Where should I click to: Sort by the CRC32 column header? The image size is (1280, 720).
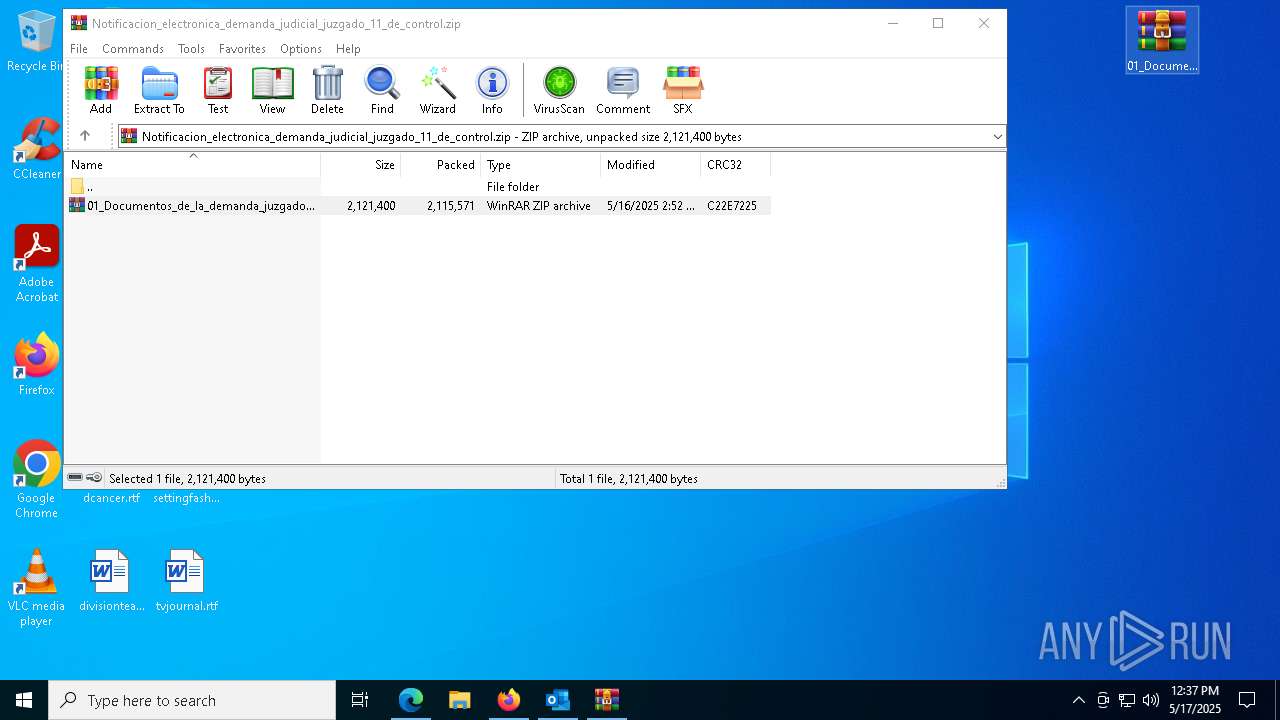pyautogui.click(x=735, y=165)
